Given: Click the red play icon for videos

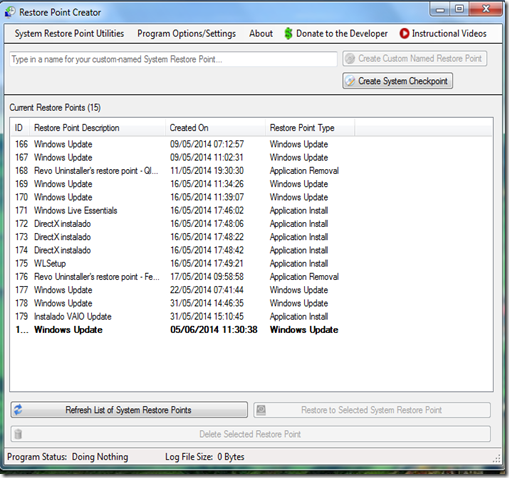Looking at the screenshot, I should (404, 34).
